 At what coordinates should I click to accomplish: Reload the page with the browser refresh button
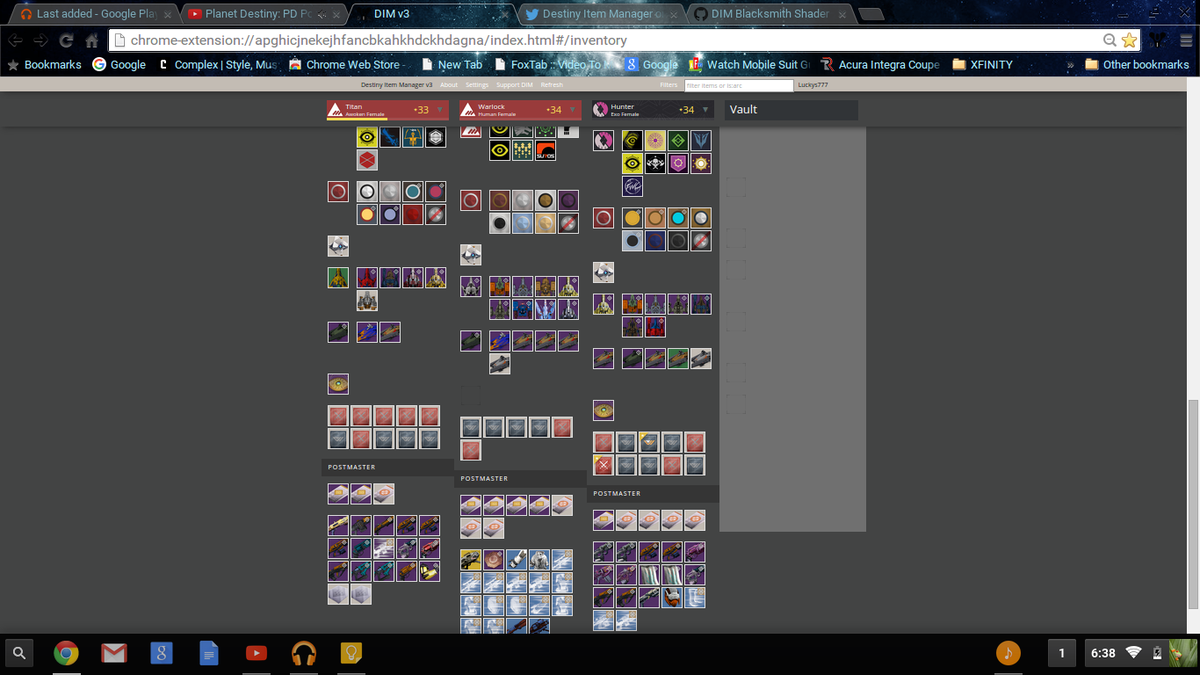66,41
